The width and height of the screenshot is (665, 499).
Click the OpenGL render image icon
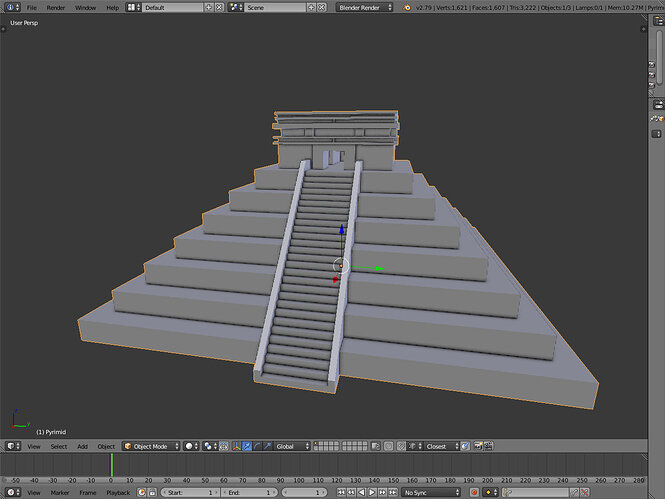[x=478, y=446]
